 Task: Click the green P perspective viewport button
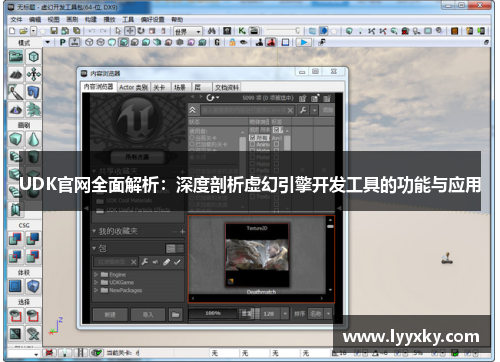(62, 42)
